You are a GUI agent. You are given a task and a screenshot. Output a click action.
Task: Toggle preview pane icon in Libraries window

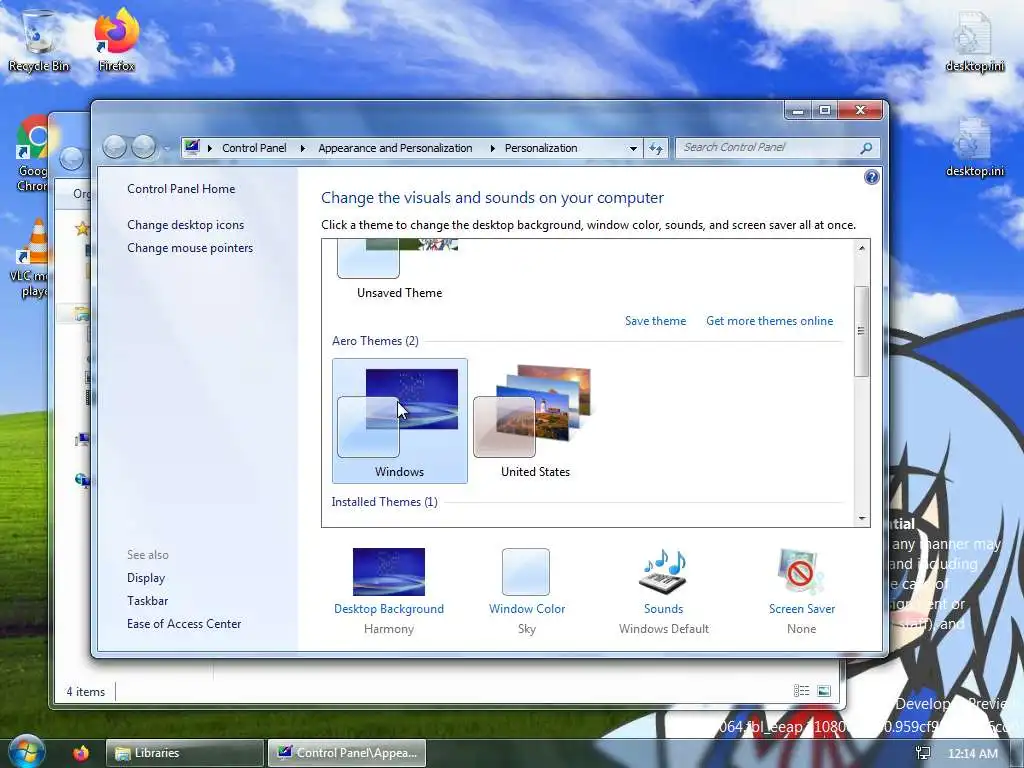click(824, 690)
